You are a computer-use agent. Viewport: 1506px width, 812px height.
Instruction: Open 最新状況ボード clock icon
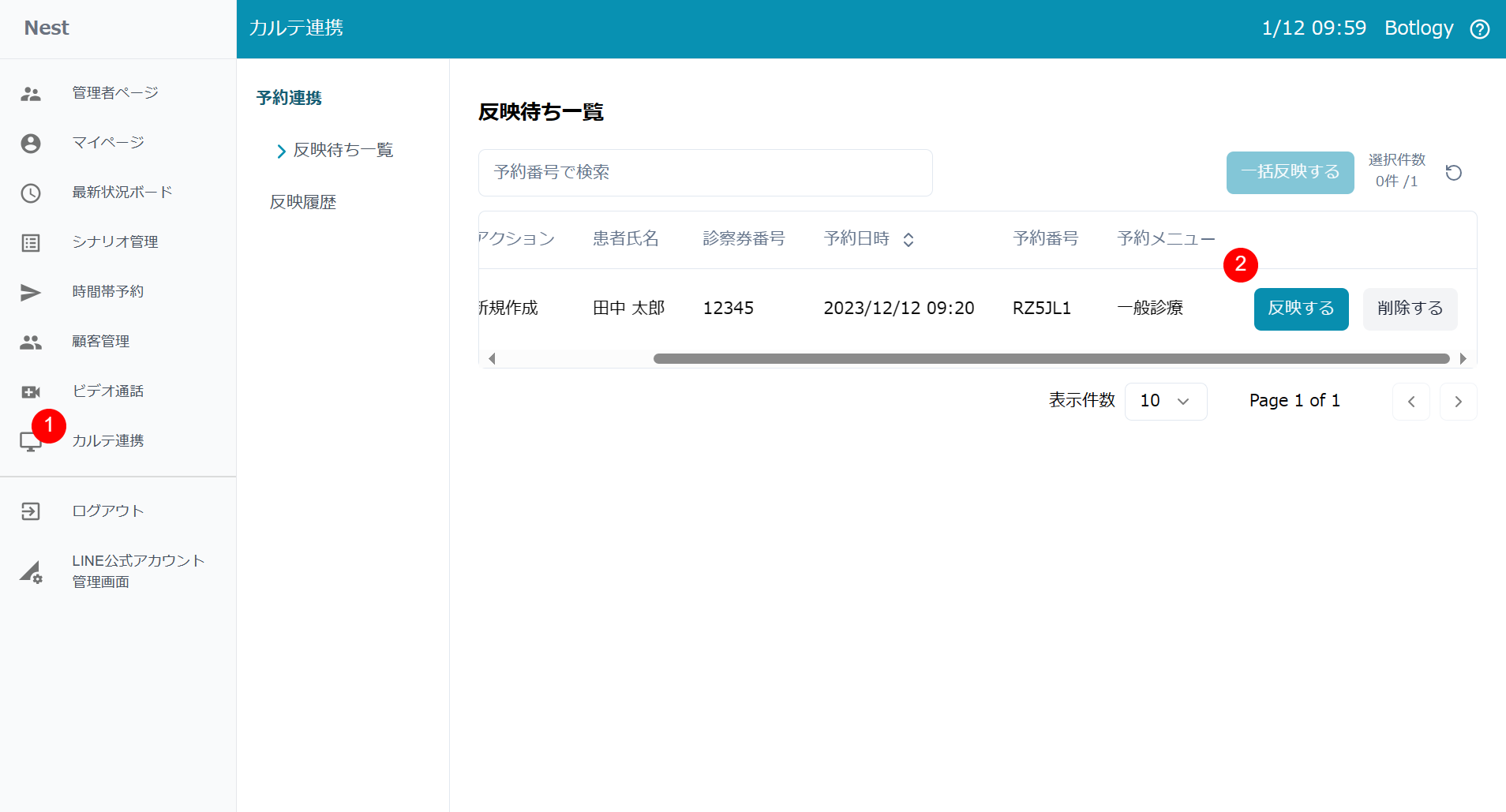[31, 193]
